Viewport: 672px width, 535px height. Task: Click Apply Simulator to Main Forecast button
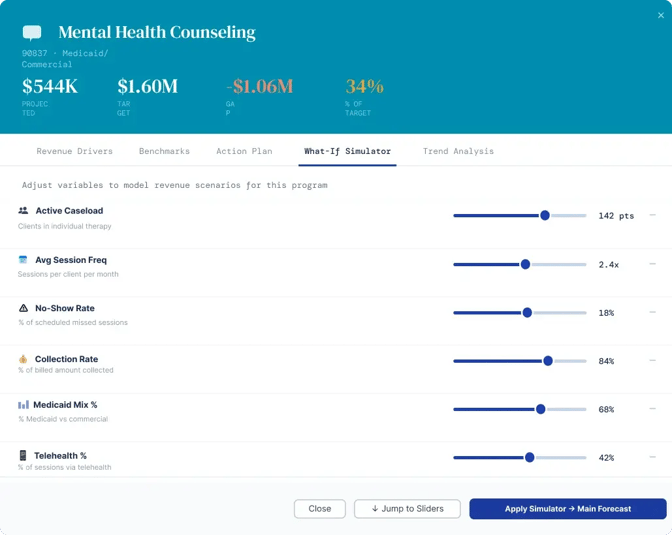pyautogui.click(x=568, y=509)
